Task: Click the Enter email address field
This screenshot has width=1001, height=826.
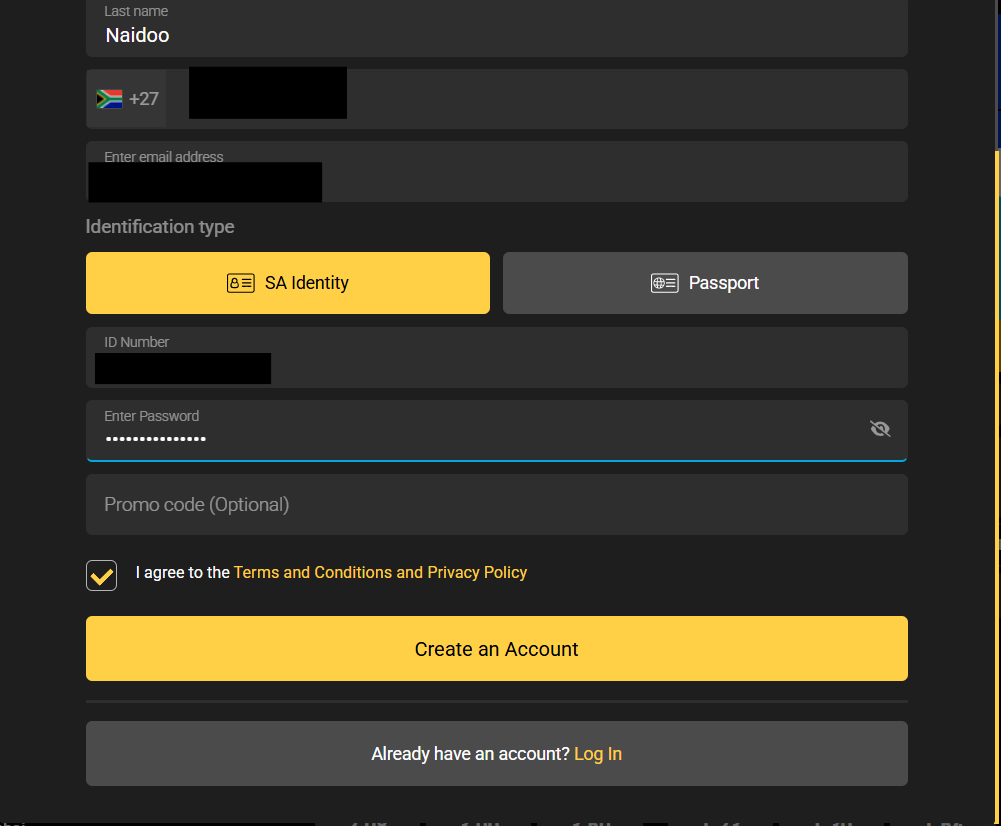Action: [x=497, y=171]
